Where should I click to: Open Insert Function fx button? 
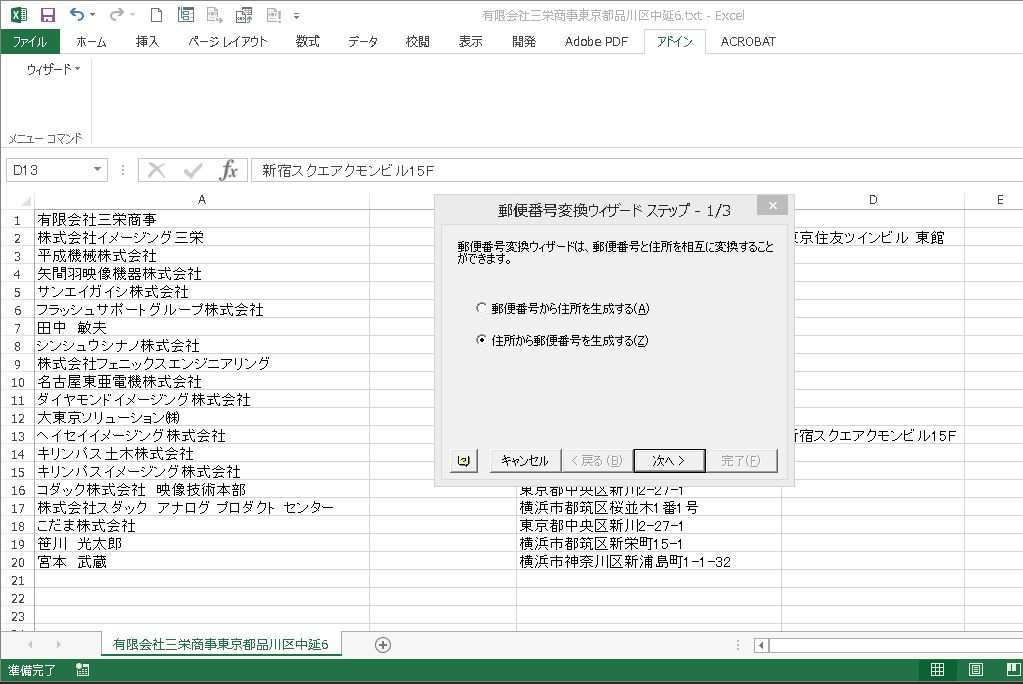(228, 170)
